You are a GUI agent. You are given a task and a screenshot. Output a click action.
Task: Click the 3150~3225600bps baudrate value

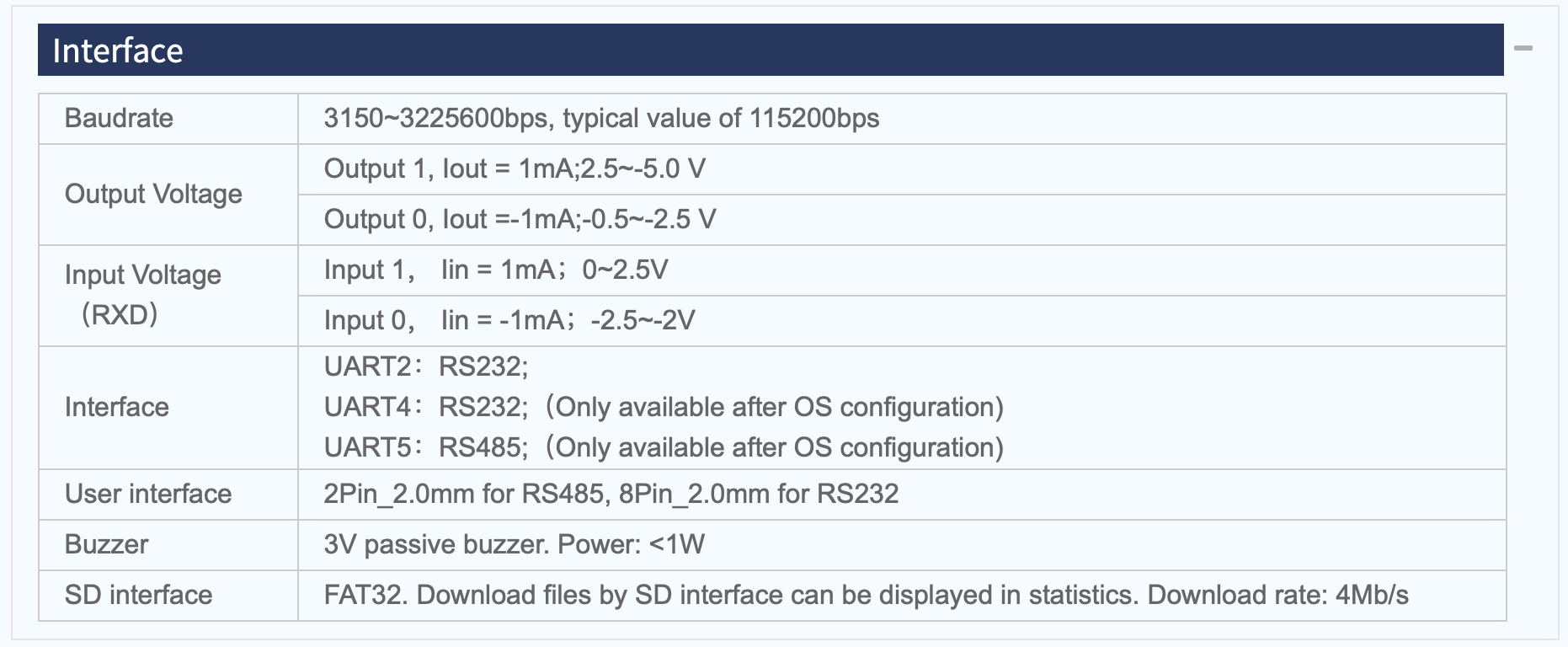coord(601,118)
